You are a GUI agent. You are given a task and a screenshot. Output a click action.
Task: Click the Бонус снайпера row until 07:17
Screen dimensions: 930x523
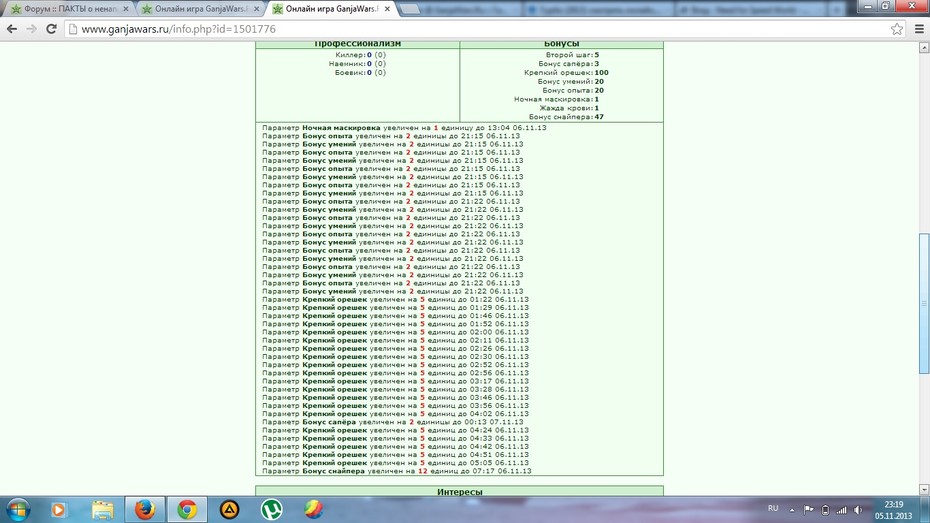(397, 471)
